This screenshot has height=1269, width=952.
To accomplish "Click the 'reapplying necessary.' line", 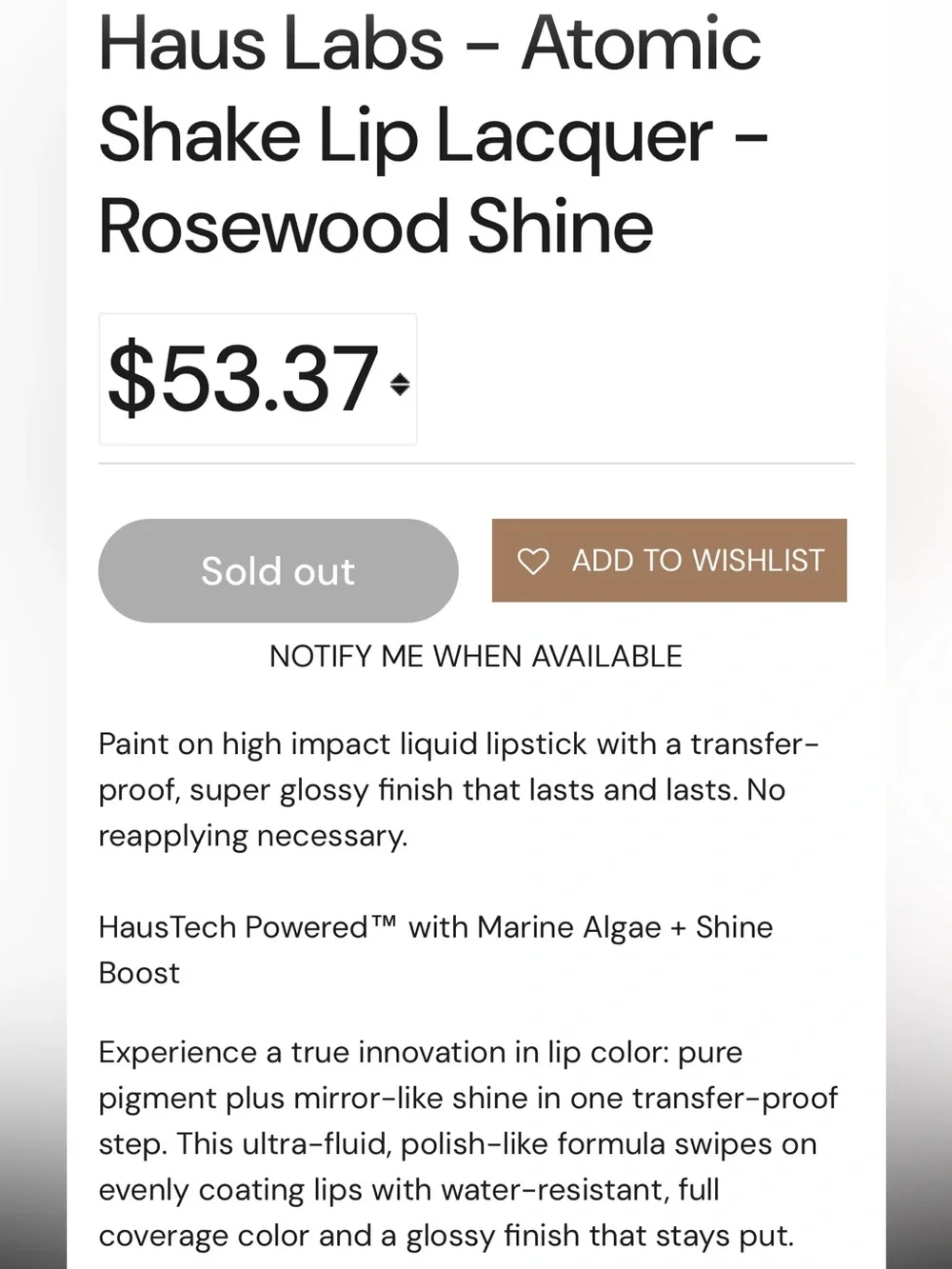I will (253, 836).
